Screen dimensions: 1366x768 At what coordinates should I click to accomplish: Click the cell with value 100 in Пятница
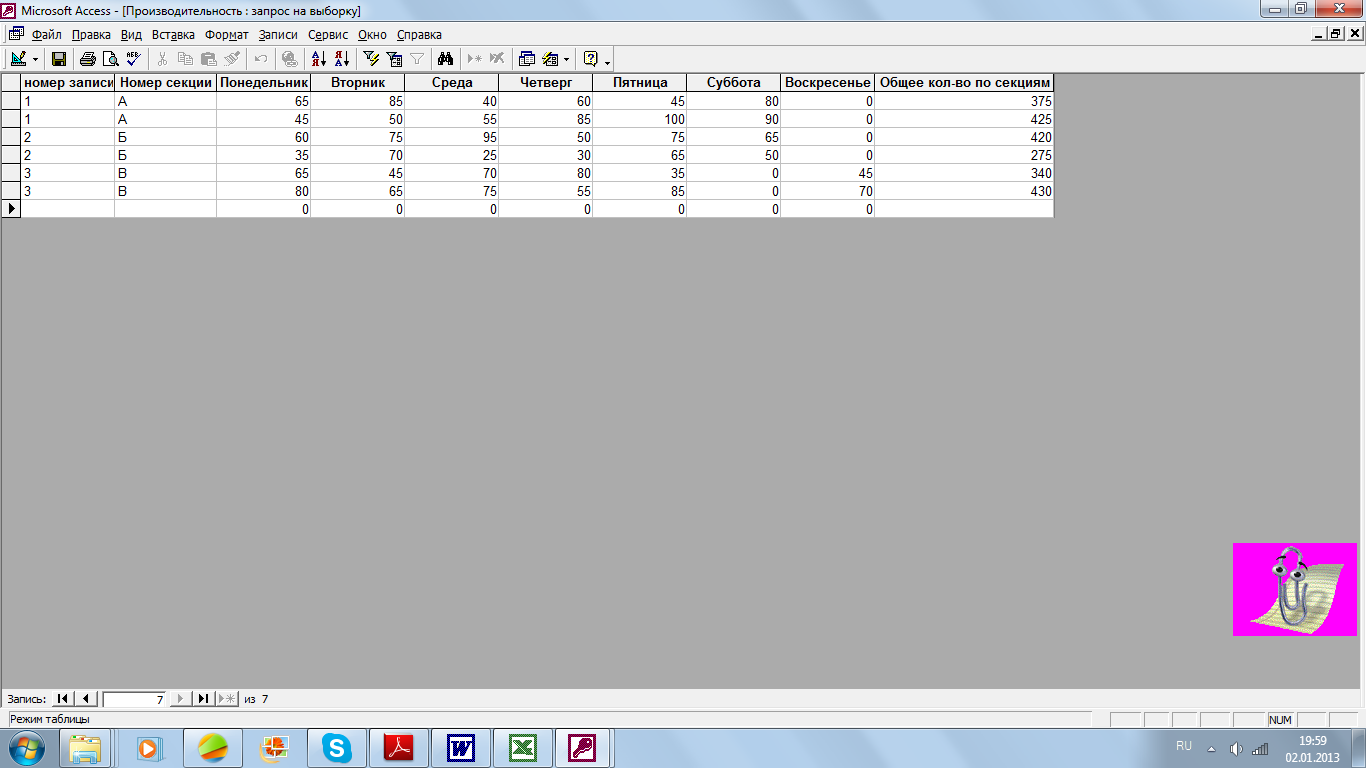pos(639,119)
